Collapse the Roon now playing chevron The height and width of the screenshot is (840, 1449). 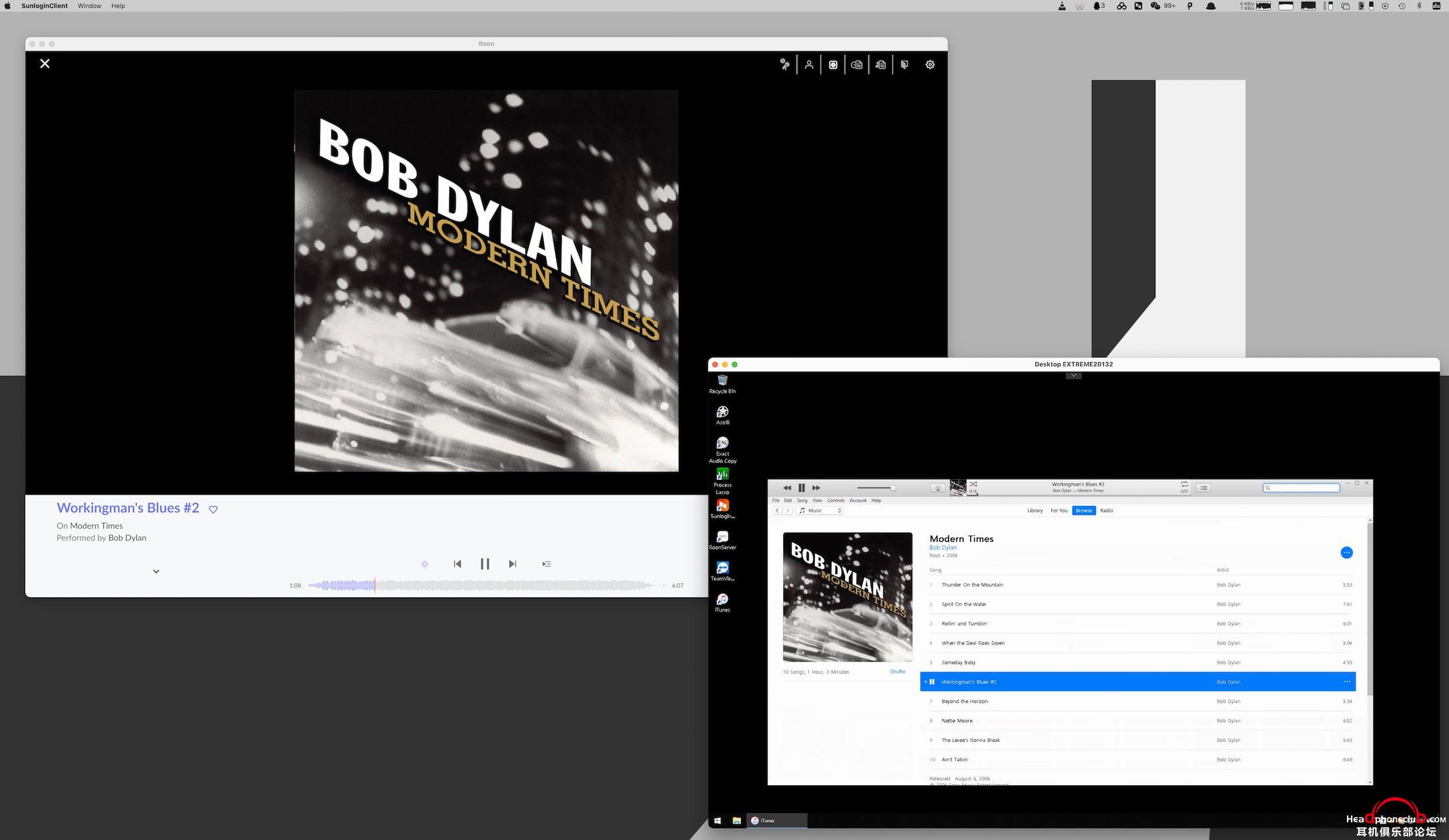tap(156, 571)
